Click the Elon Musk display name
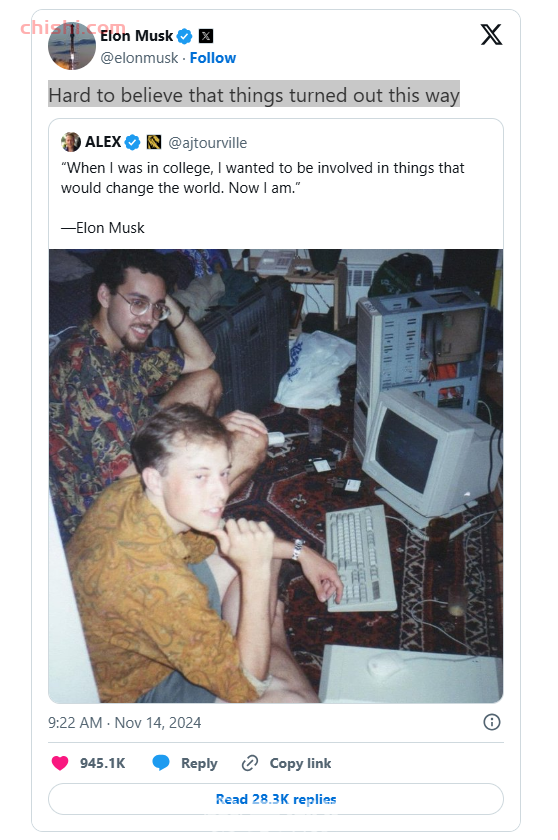This screenshot has width=558, height=840. 137,36
